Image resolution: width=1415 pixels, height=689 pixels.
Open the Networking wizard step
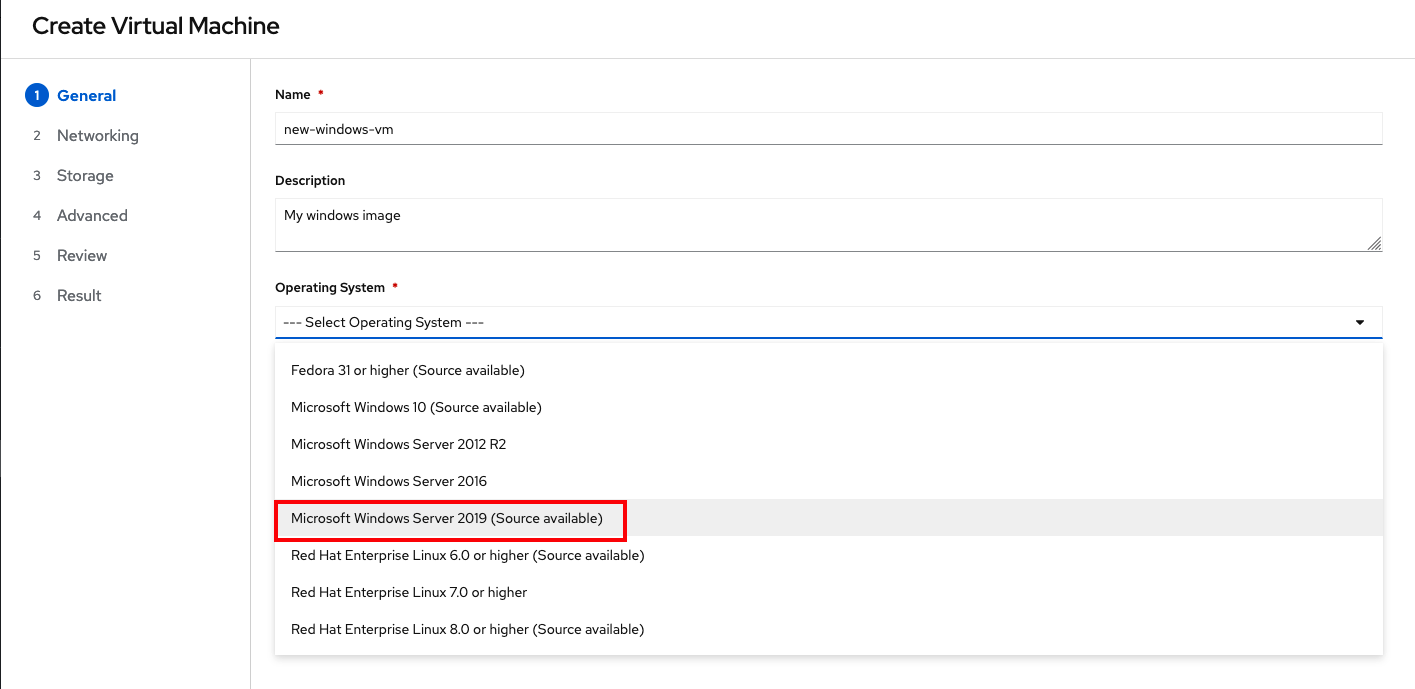(x=97, y=136)
